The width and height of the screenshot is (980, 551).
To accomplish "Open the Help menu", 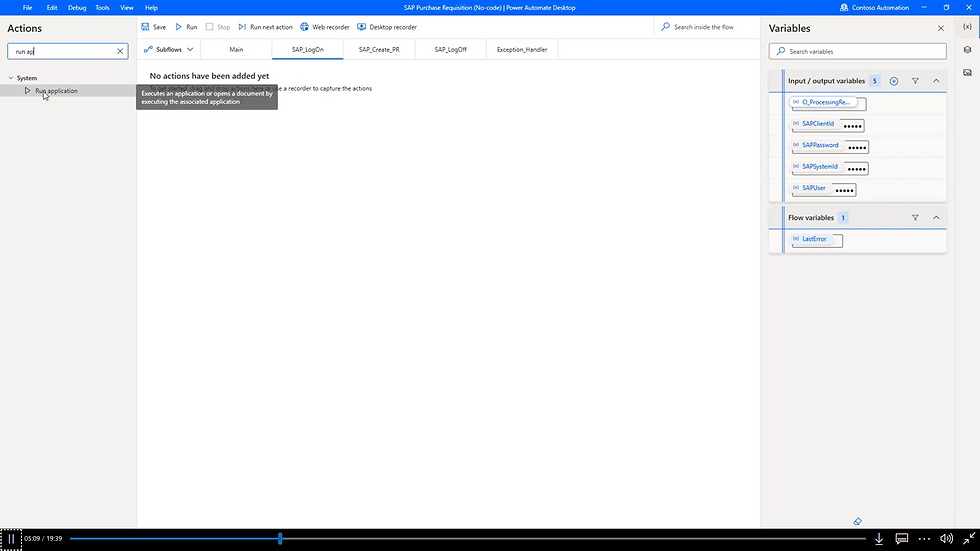I will coord(151,7).
